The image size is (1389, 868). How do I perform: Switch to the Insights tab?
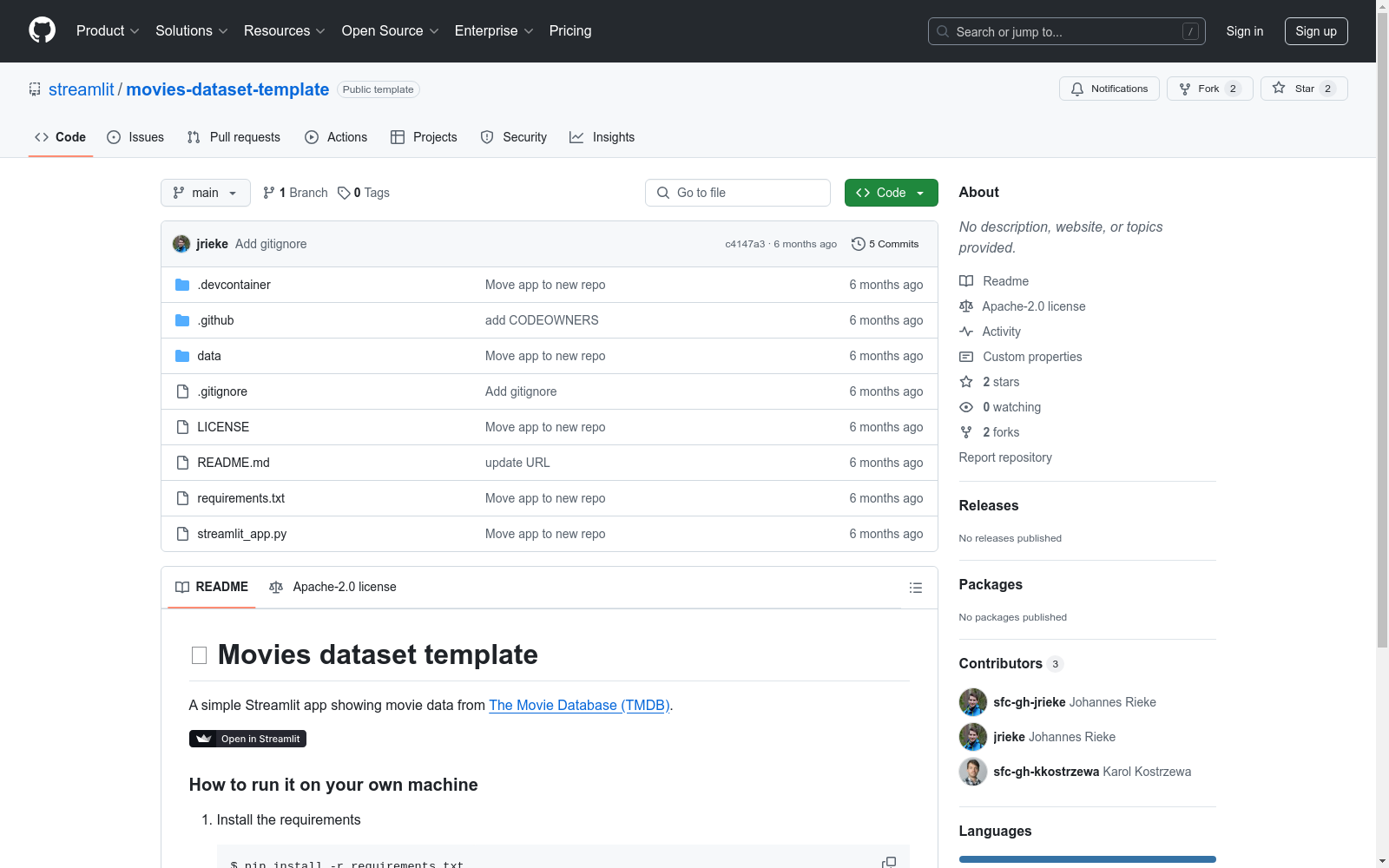(x=602, y=137)
